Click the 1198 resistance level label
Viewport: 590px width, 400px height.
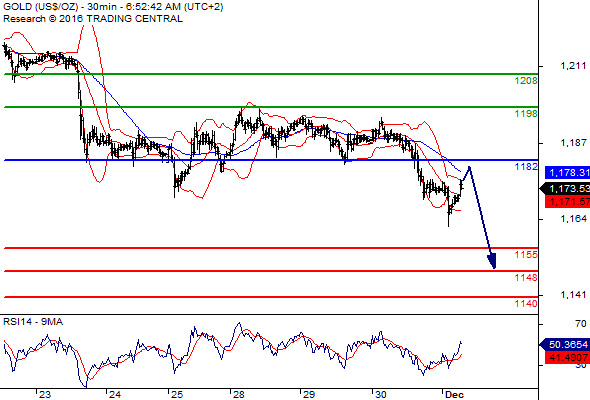coord(526,113)
